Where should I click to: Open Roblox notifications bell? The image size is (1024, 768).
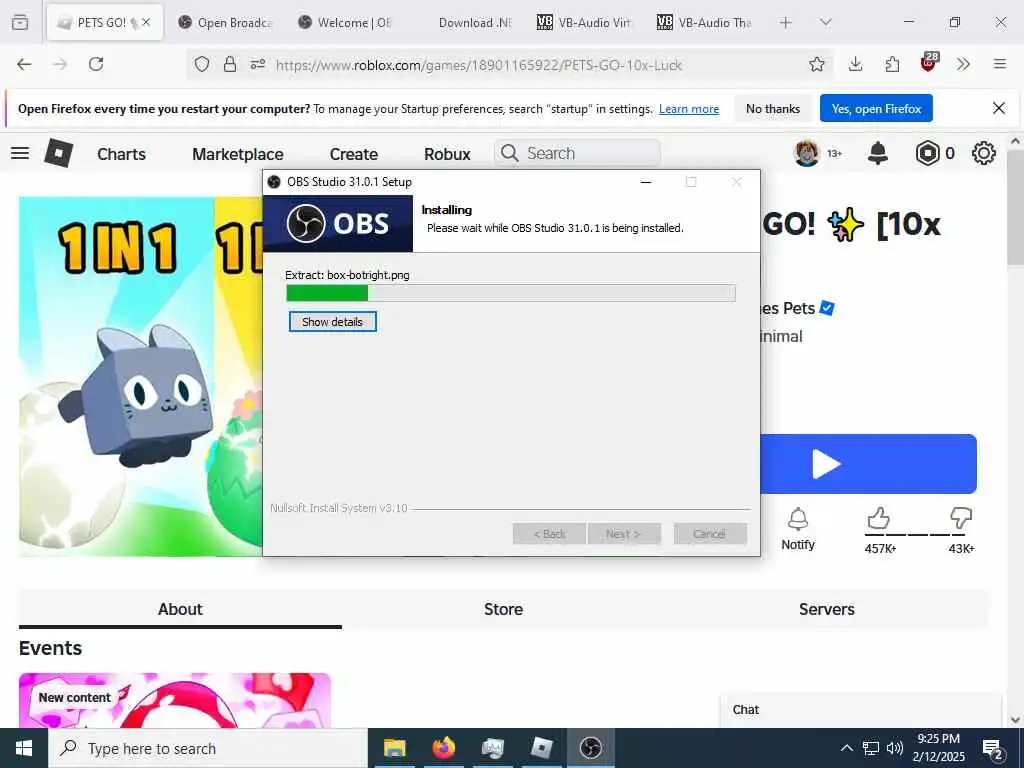878,153
